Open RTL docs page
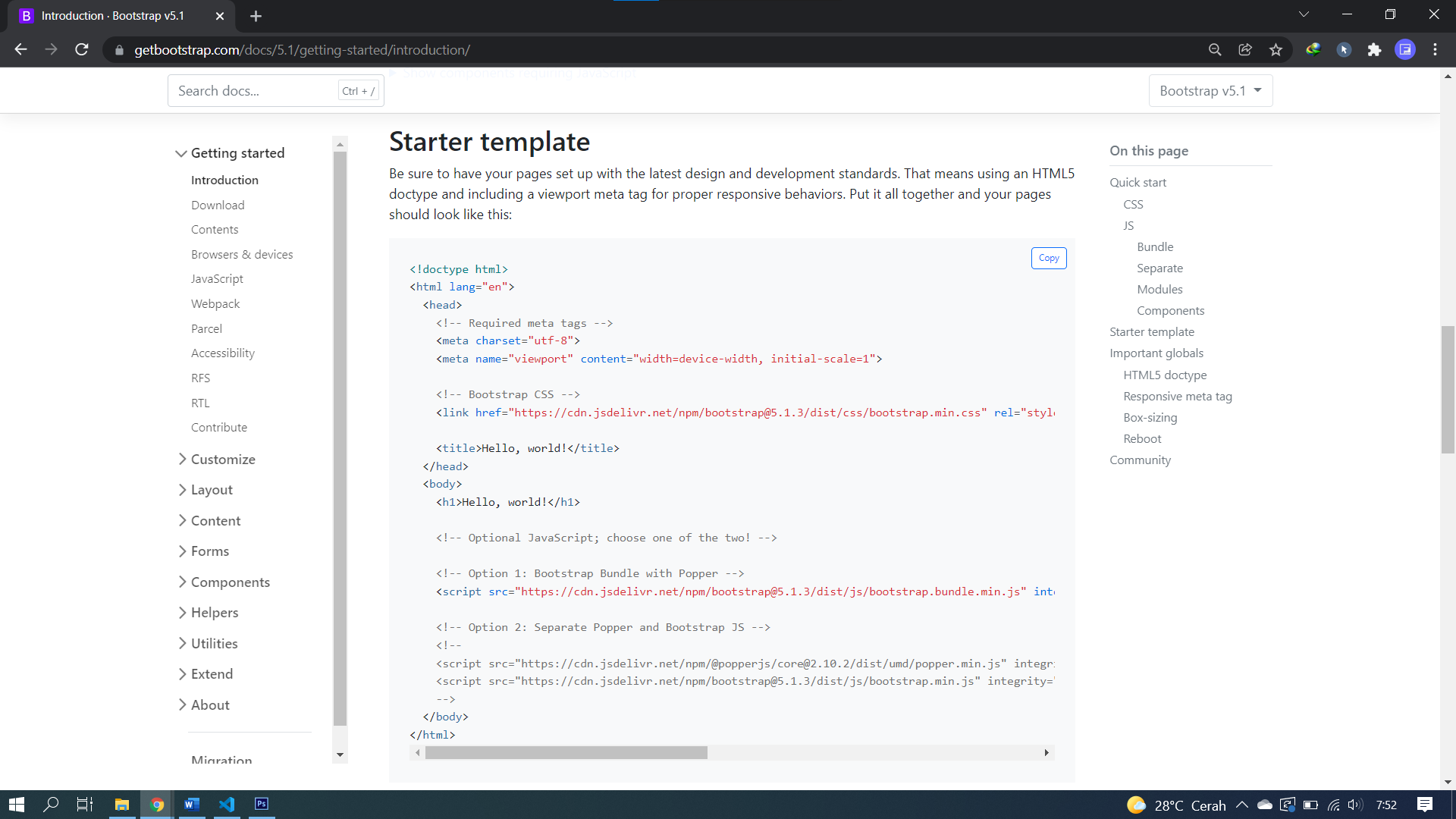This screenshot has width=1456, height=819. [200, 403]
